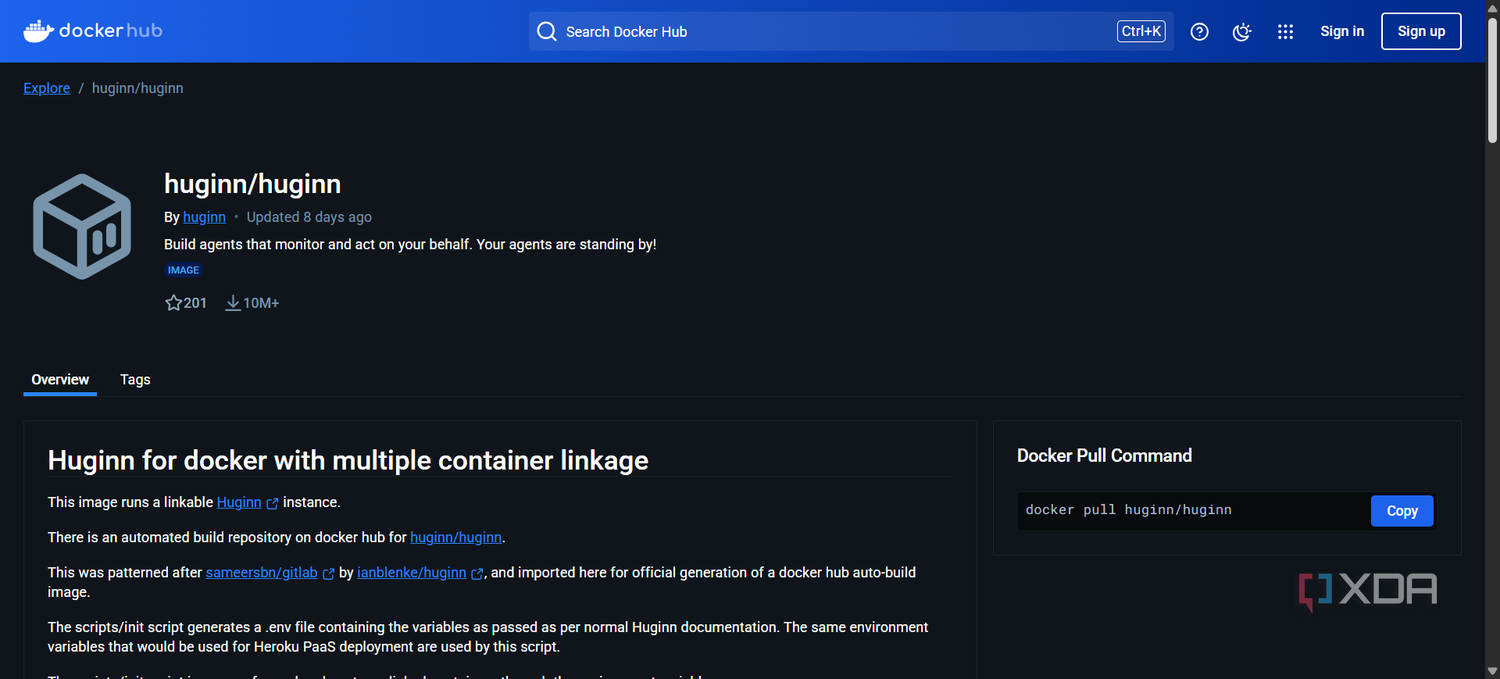Open the apps grid icon
Image resolution: width=1500 pixels, height=679 pixels.
[x=1286, y=32]
